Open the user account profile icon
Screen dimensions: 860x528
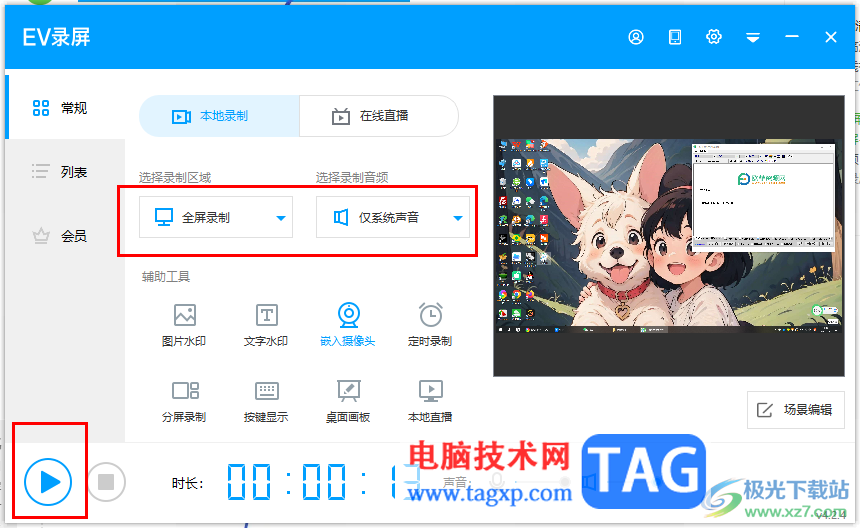click(x=636, y=37)
